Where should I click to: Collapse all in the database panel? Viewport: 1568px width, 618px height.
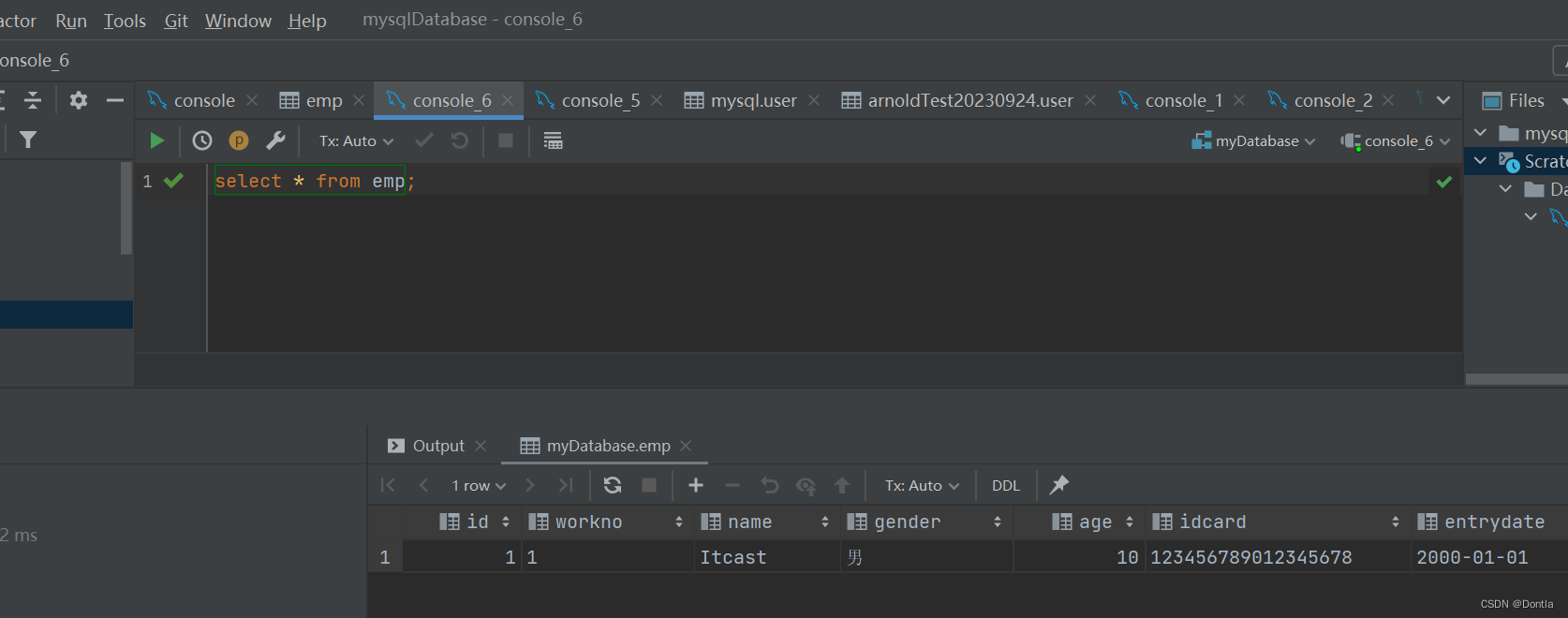click(x=33, y=100)
